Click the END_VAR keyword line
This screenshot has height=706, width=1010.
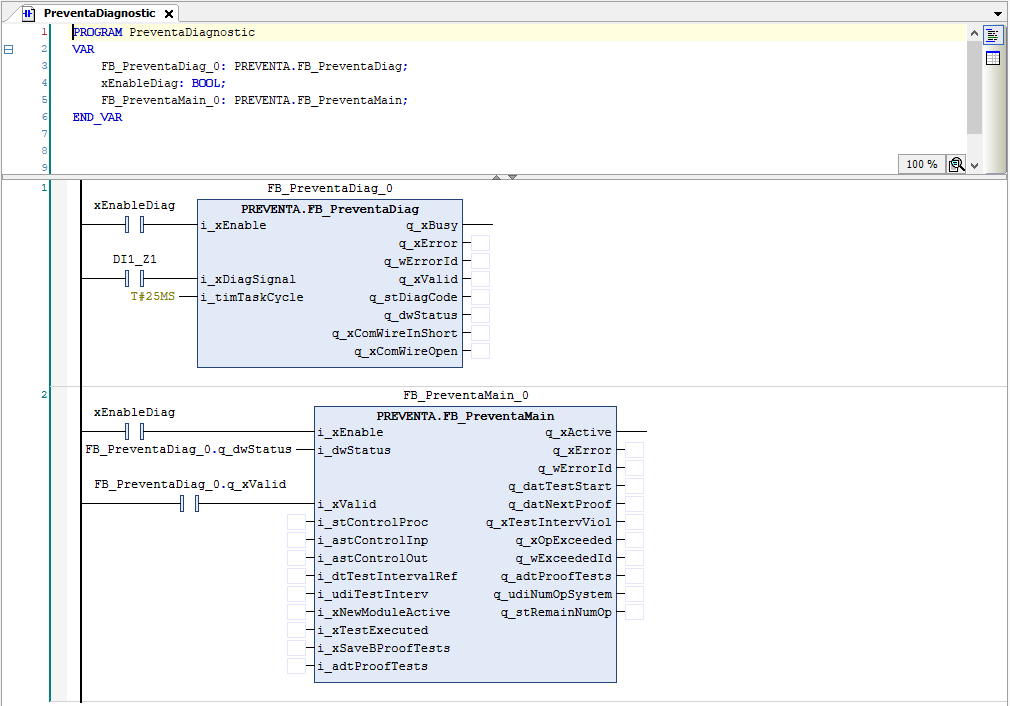tap(97, 117)
